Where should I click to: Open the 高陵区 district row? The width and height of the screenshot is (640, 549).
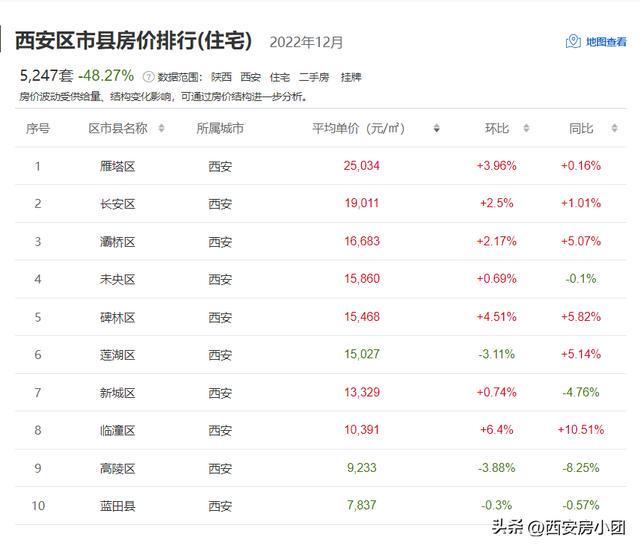(321, 468)
